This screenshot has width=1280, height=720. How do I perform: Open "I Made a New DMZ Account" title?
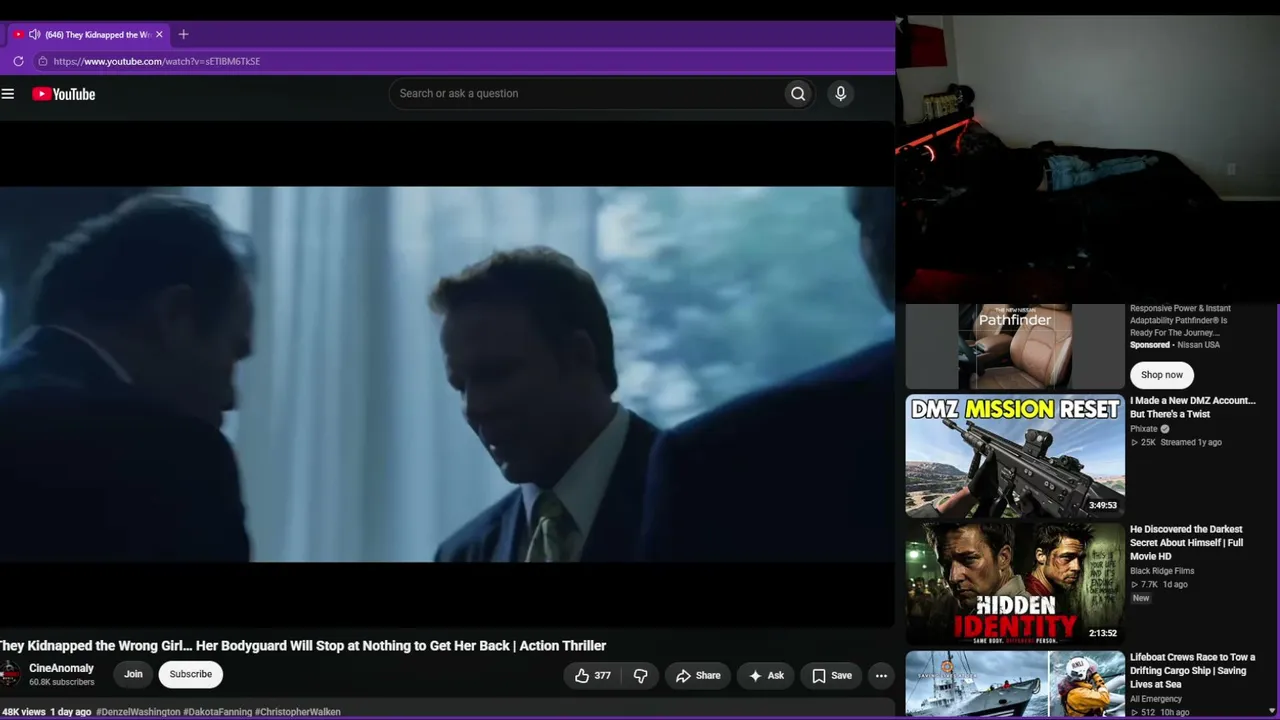coord(1193,407)
